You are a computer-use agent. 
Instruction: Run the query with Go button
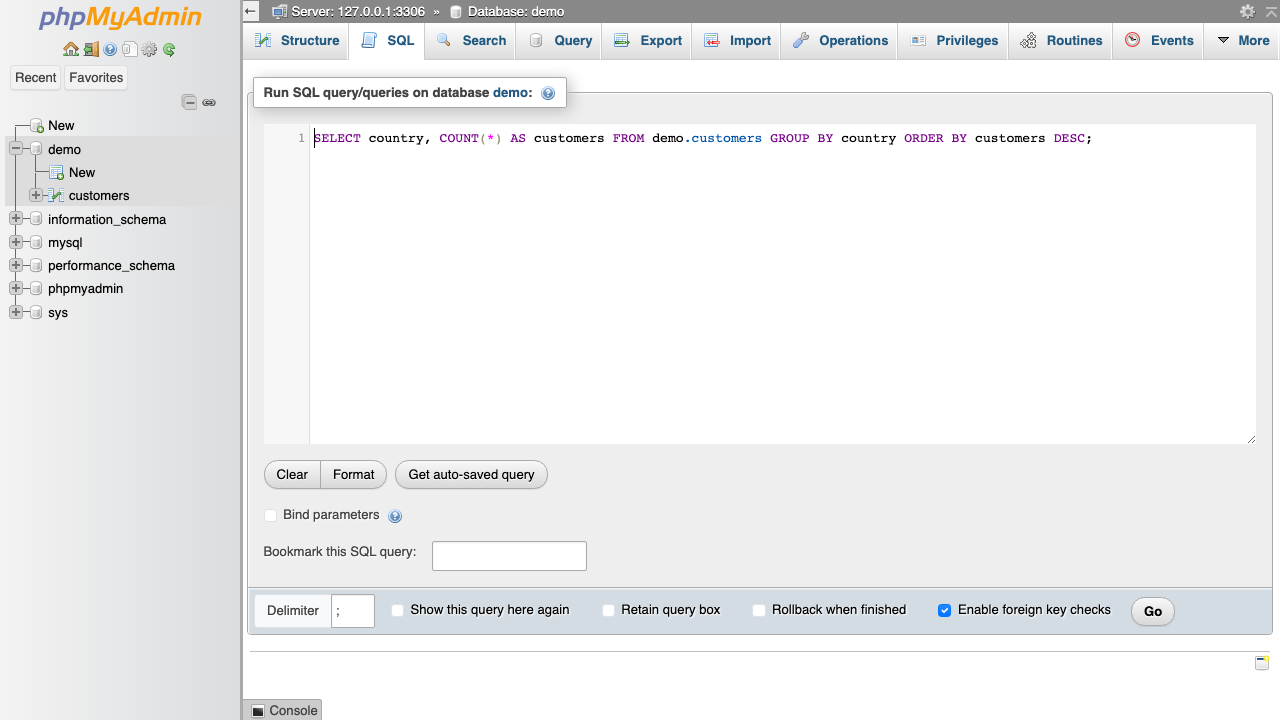click(1153, 611)
